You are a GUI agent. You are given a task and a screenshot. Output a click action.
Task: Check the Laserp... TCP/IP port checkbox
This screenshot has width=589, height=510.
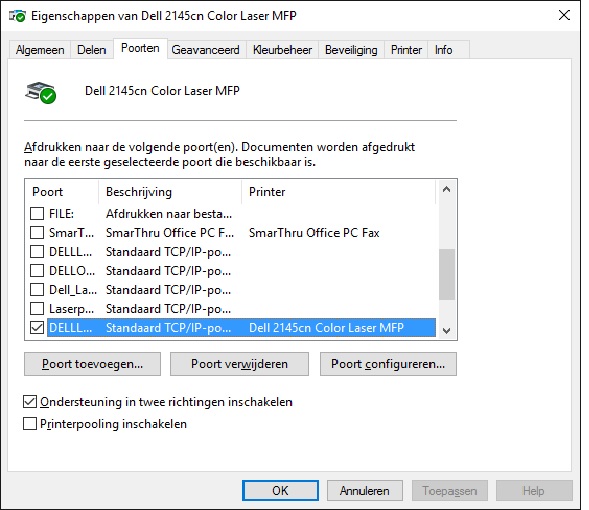pyautogui.click(x=37, y=309)
